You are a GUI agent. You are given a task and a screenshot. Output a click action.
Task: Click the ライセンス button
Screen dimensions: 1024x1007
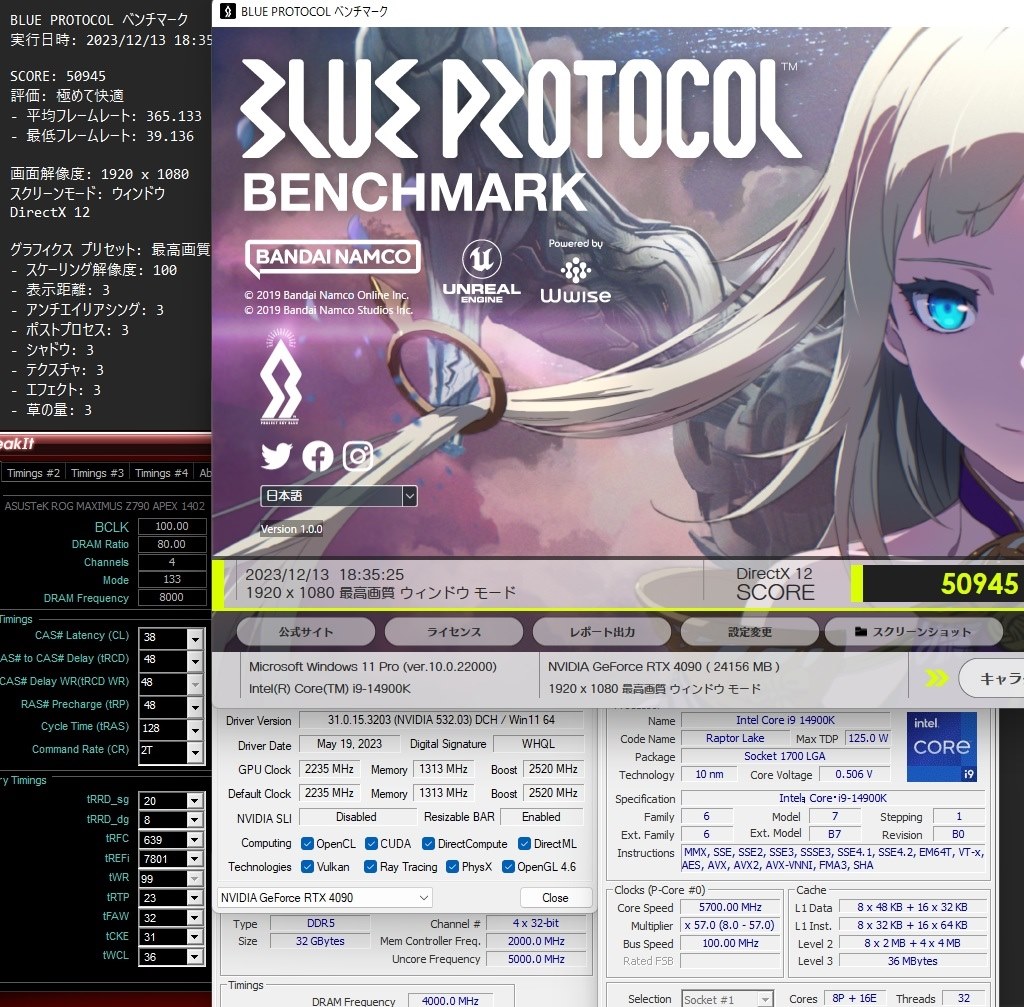pos(454,631)
